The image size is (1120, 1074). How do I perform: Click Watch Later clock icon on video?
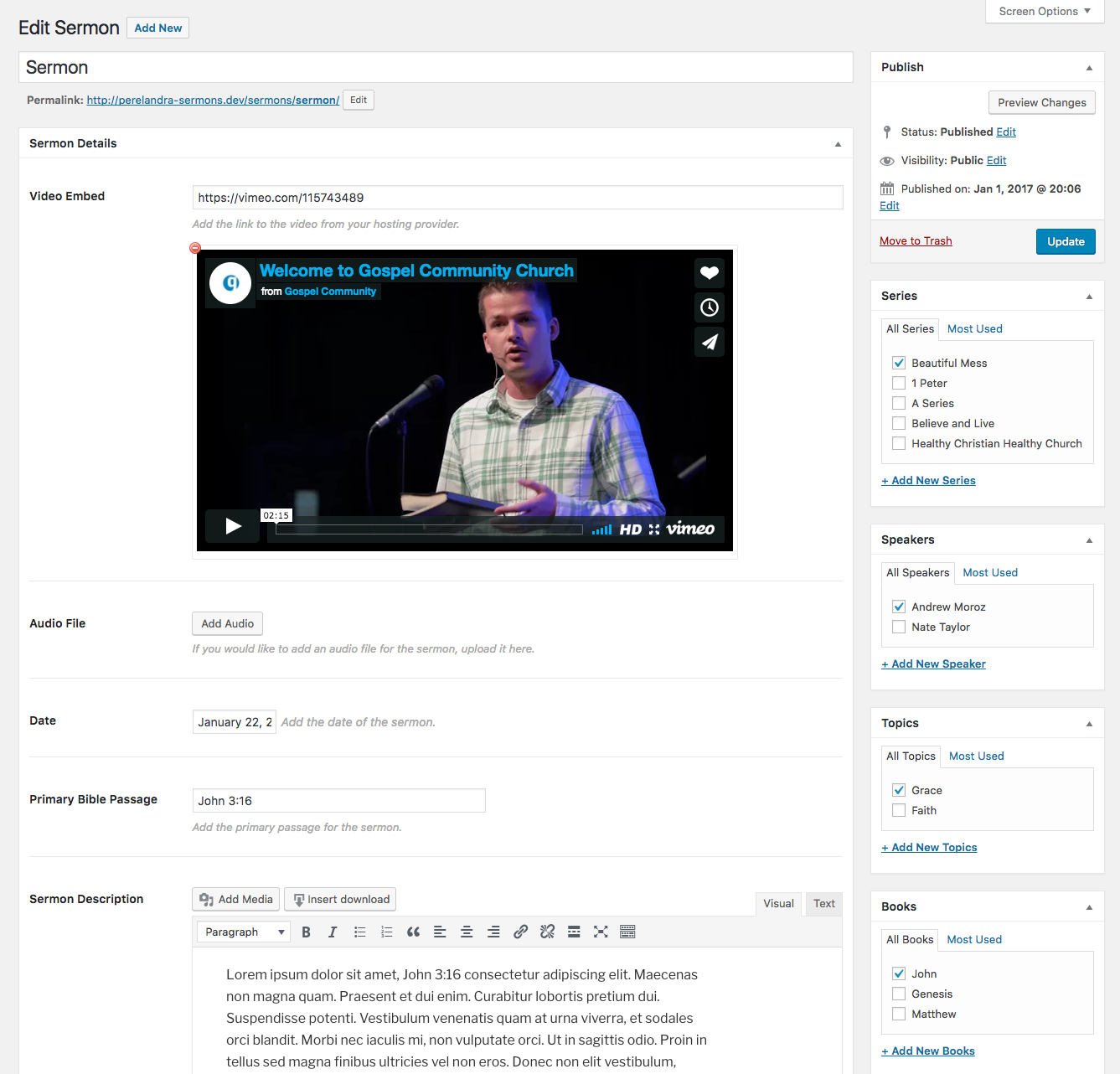tap(709, 307)
